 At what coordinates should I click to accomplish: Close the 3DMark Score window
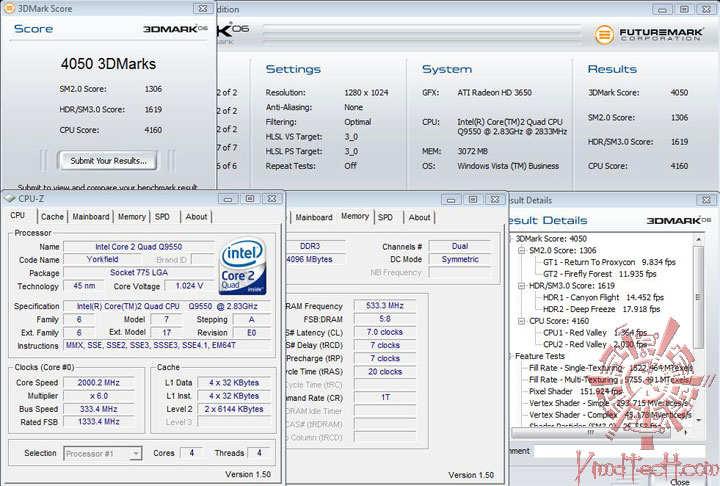tap(203, 8)
